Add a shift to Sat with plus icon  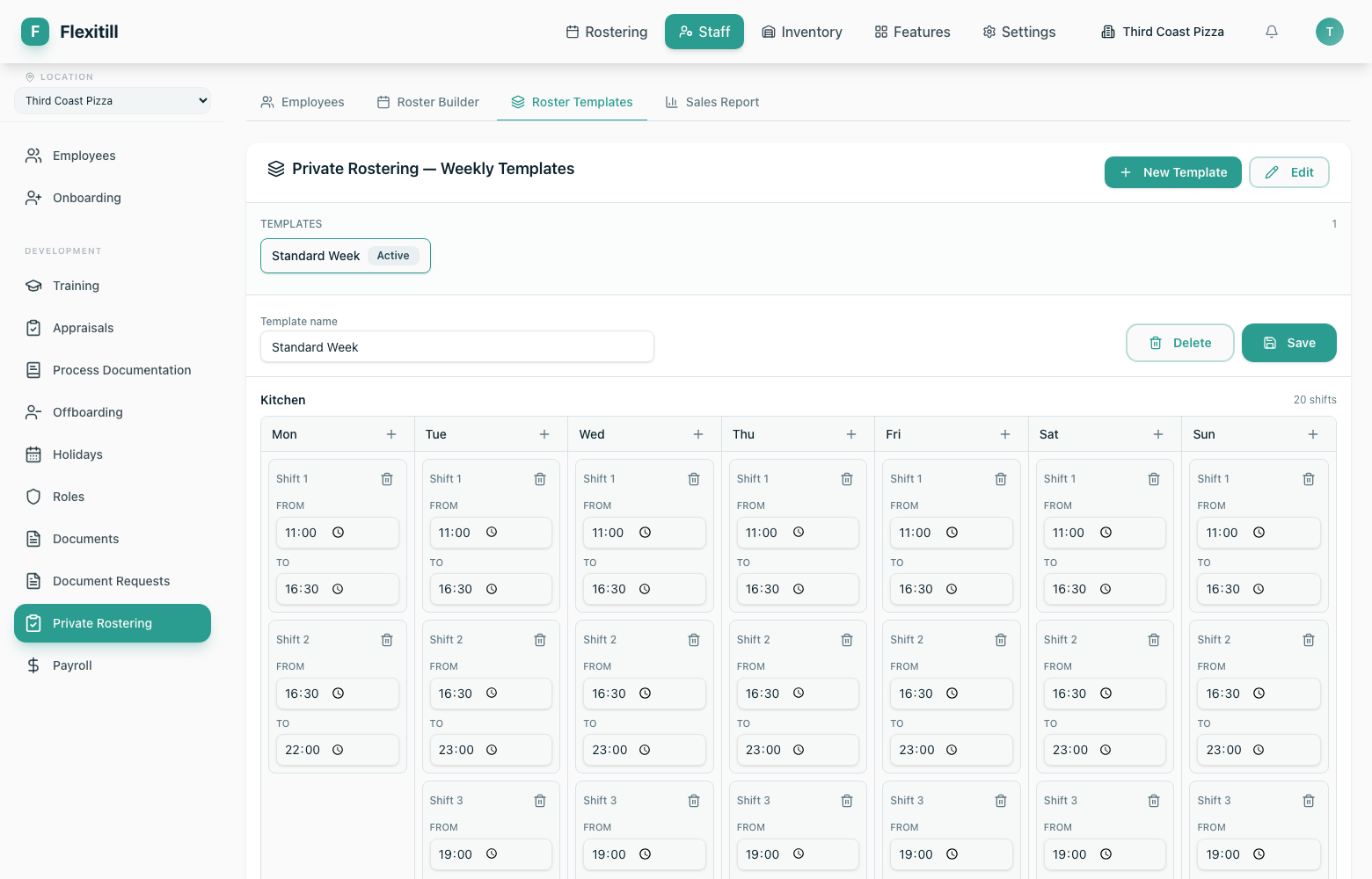coord(1158,434)
